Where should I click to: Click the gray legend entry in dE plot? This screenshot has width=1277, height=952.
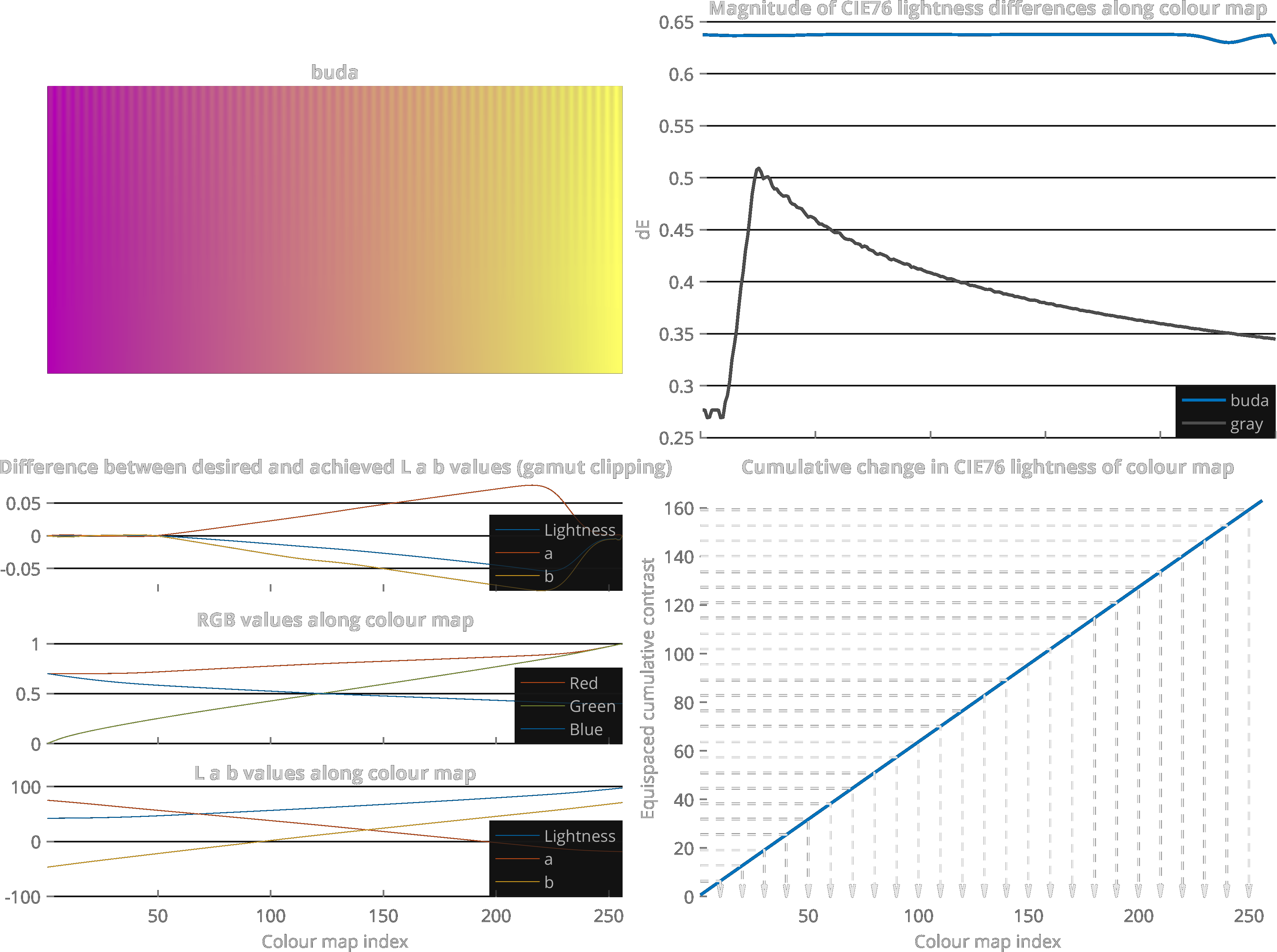pos(1246,424)
